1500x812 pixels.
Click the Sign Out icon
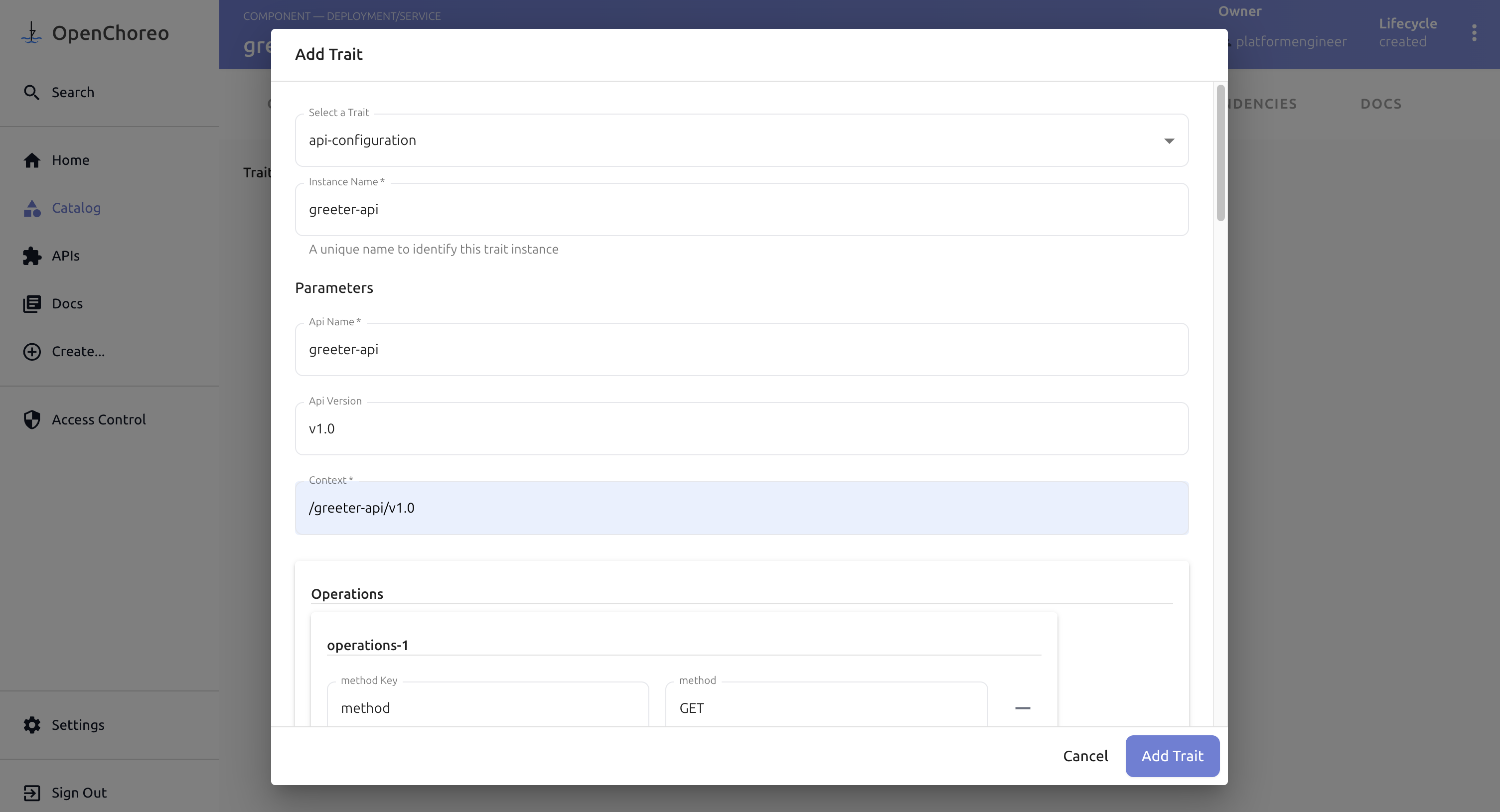pyautogui.click(x=31, y=792)
